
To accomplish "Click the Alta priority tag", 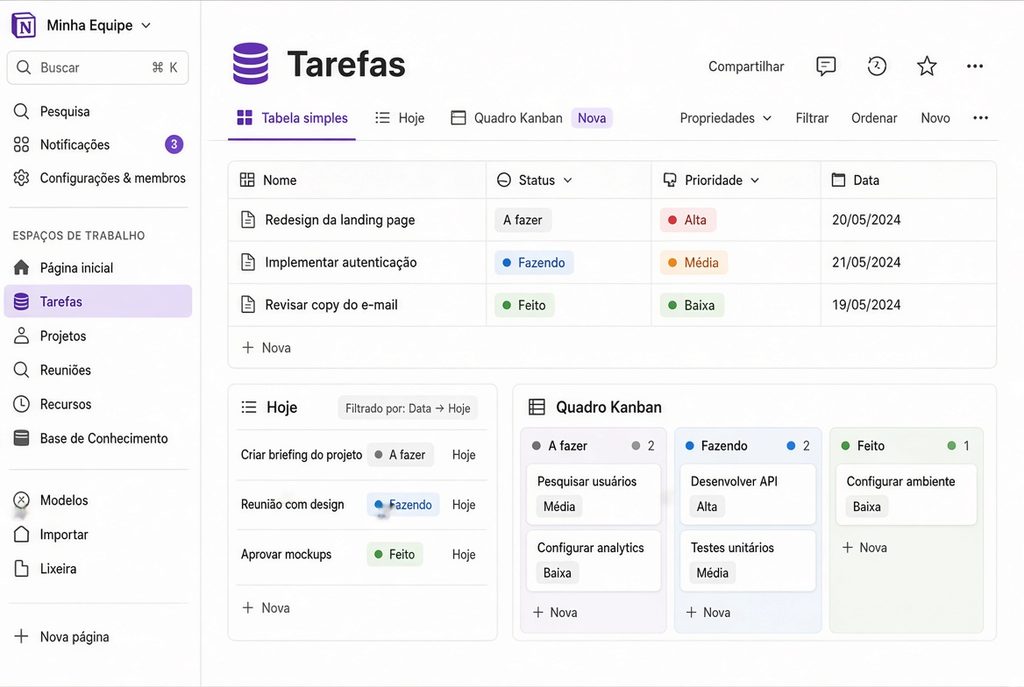I will pyautogui.click(x=688, y=220).
